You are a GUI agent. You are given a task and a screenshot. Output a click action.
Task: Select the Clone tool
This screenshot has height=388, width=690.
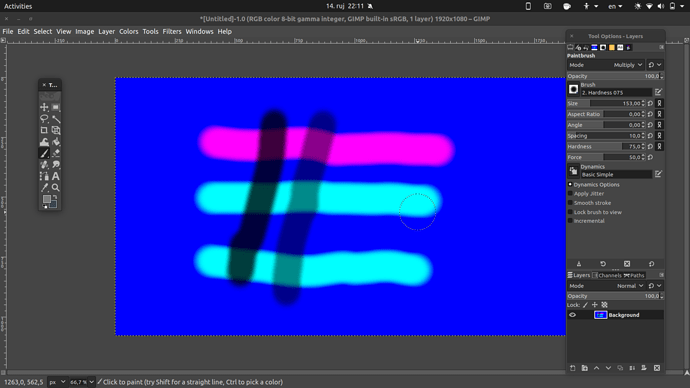pos(44,165)
